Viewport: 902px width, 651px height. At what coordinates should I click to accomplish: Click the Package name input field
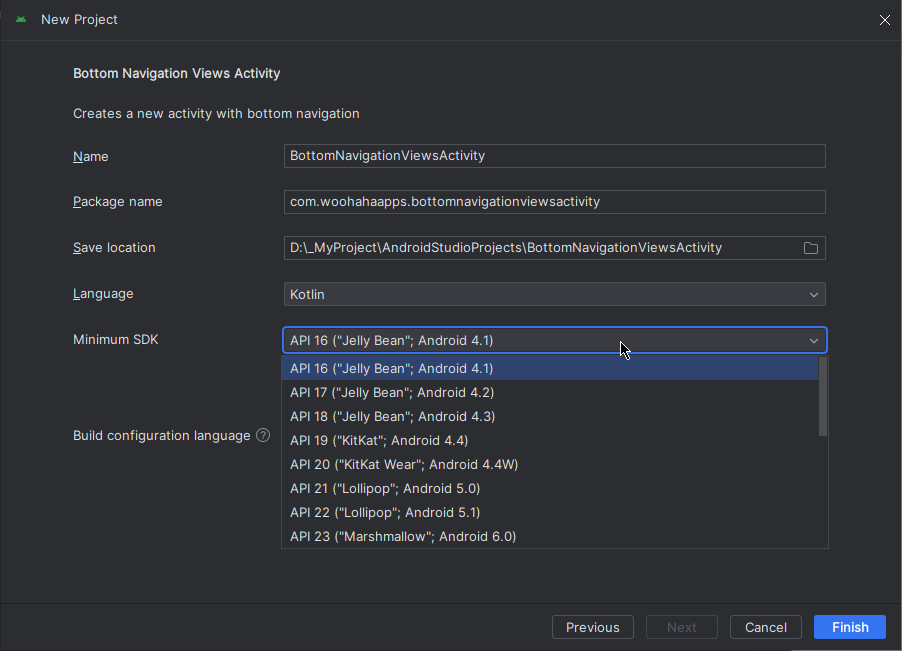tap(555, 202)
